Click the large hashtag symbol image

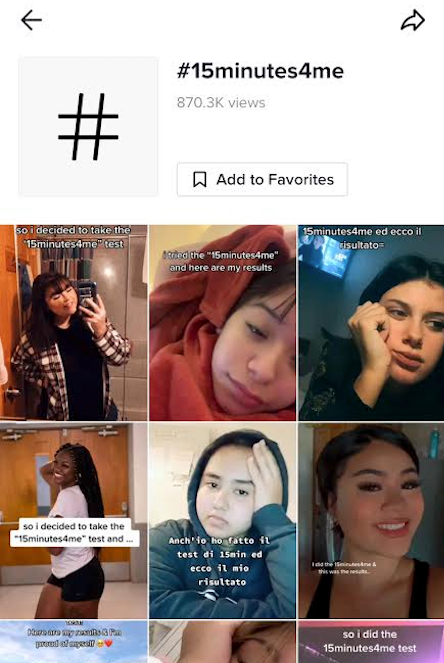(88, 126)
